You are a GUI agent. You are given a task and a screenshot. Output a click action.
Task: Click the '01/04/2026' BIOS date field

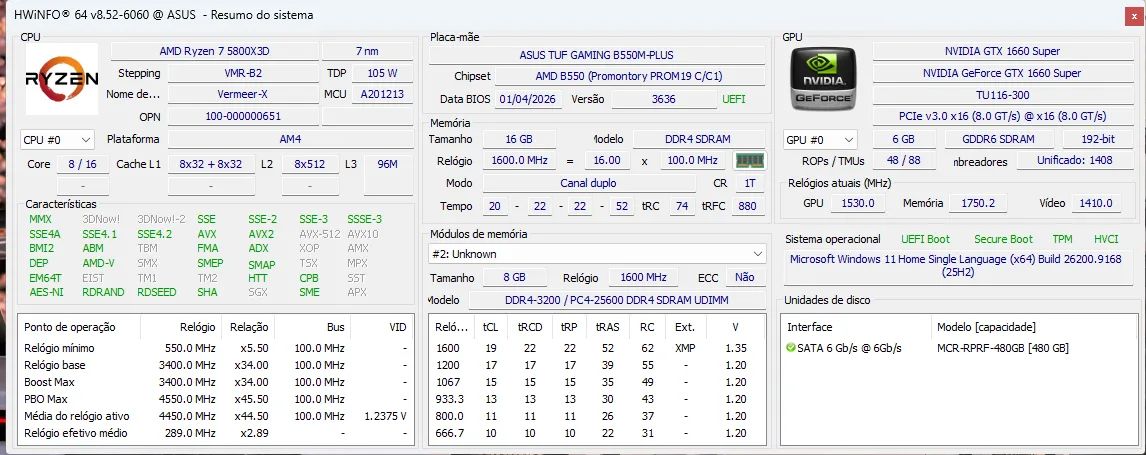tap(529, 99)
